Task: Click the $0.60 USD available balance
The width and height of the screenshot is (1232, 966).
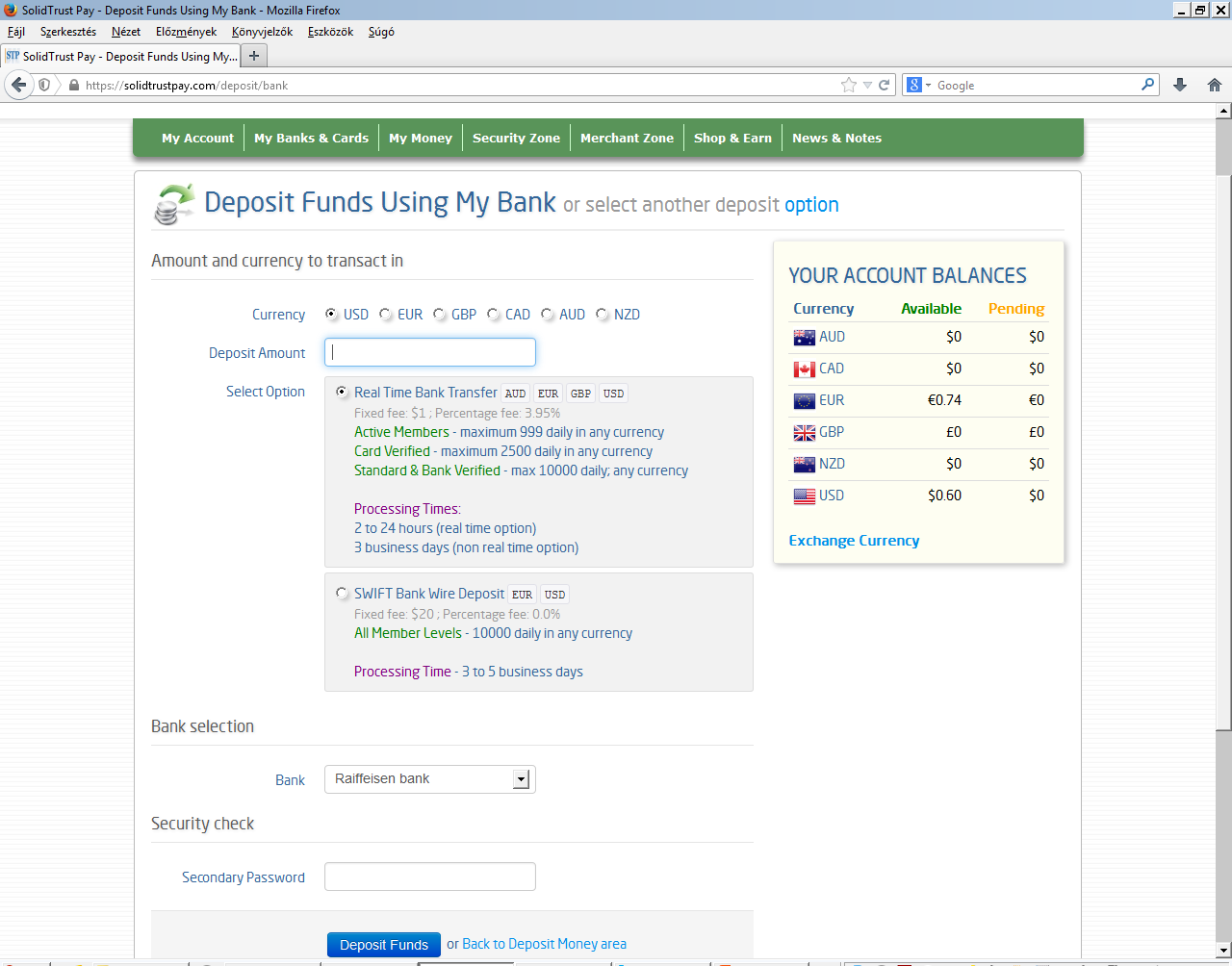Action: pyautogui.click(x=944, y=496)
